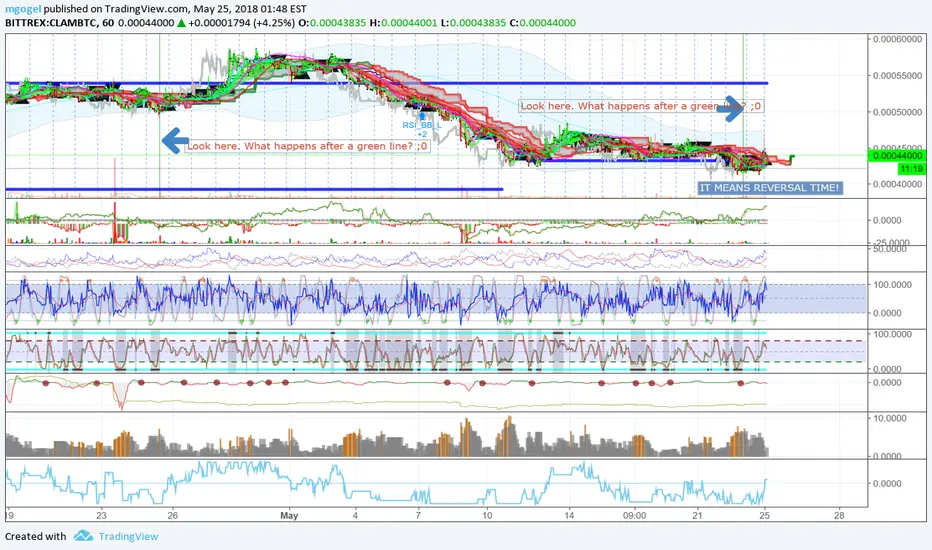
Task: Select the left-pointing blue arrow drawing
Action: pos(175,141)
